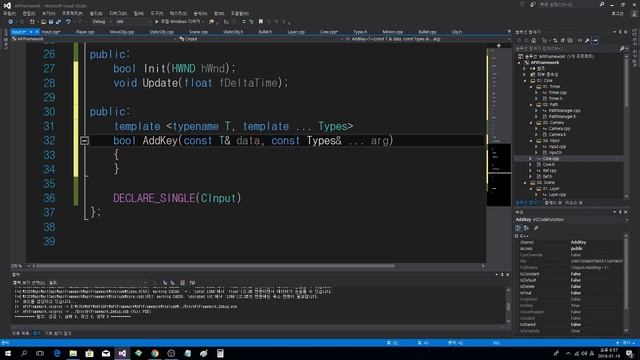Expand the Timer.cpp tree node
640x360 pixels.
pyautogui.click(x=537, y=93)
